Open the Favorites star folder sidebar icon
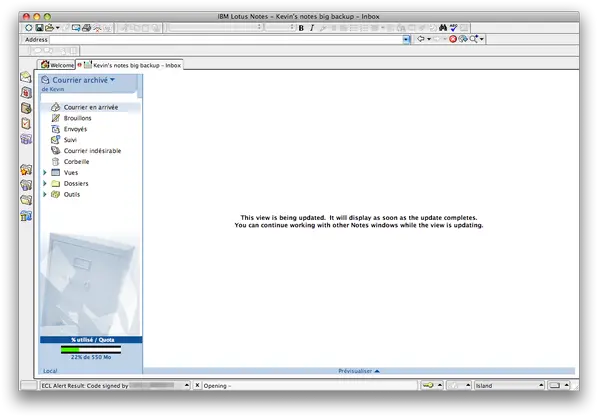The height and width of the screenshot is (416, 597). pyautogui.click(x=26, y=169)
